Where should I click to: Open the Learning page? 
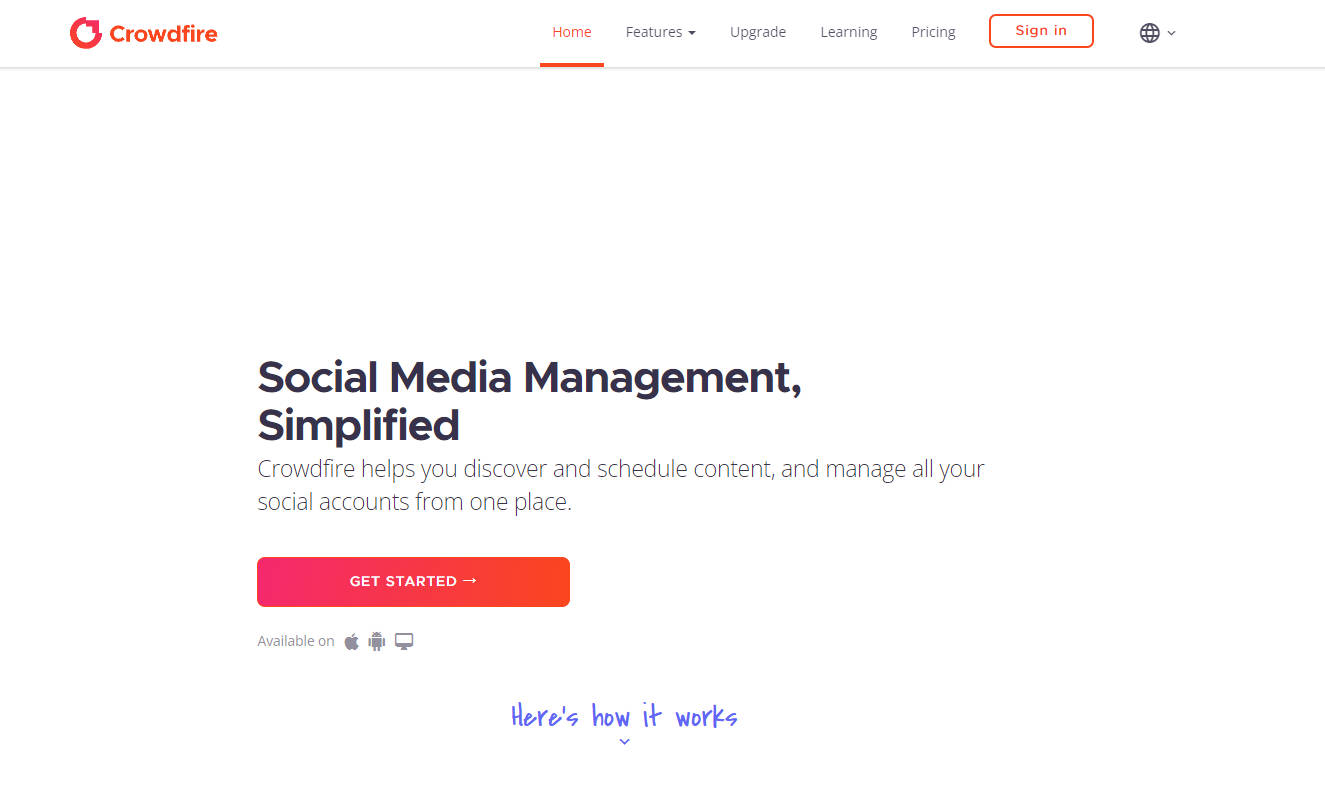[x=849, y=32]
